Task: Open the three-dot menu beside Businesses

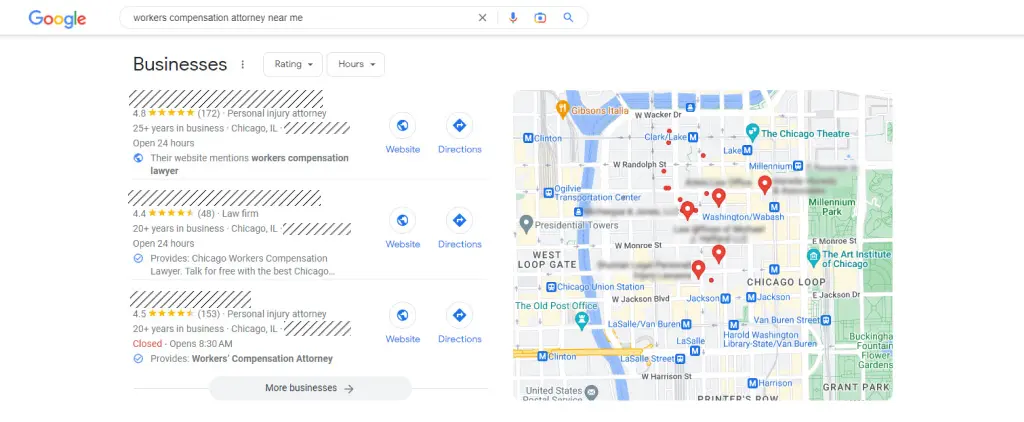Action: 243,65
